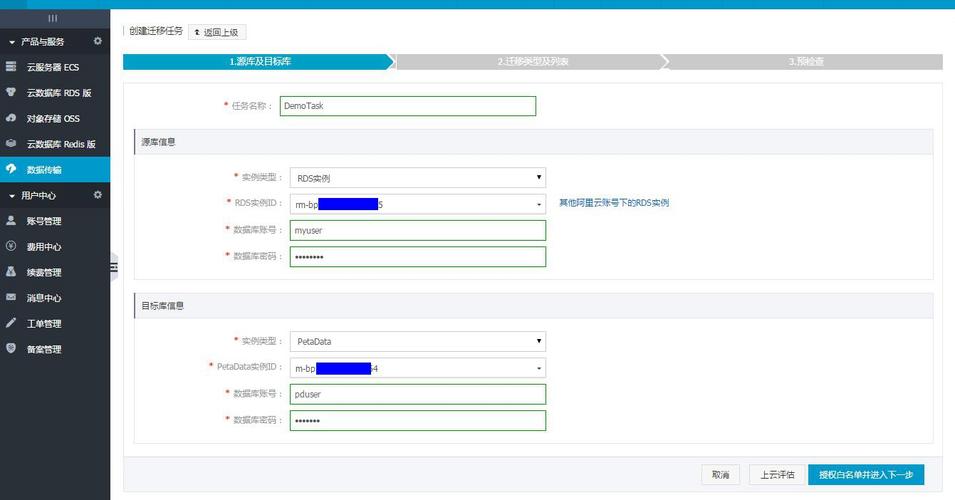Open 云服务器 ECS in the sidebar
Screen dimensions: 955x500
52,67
